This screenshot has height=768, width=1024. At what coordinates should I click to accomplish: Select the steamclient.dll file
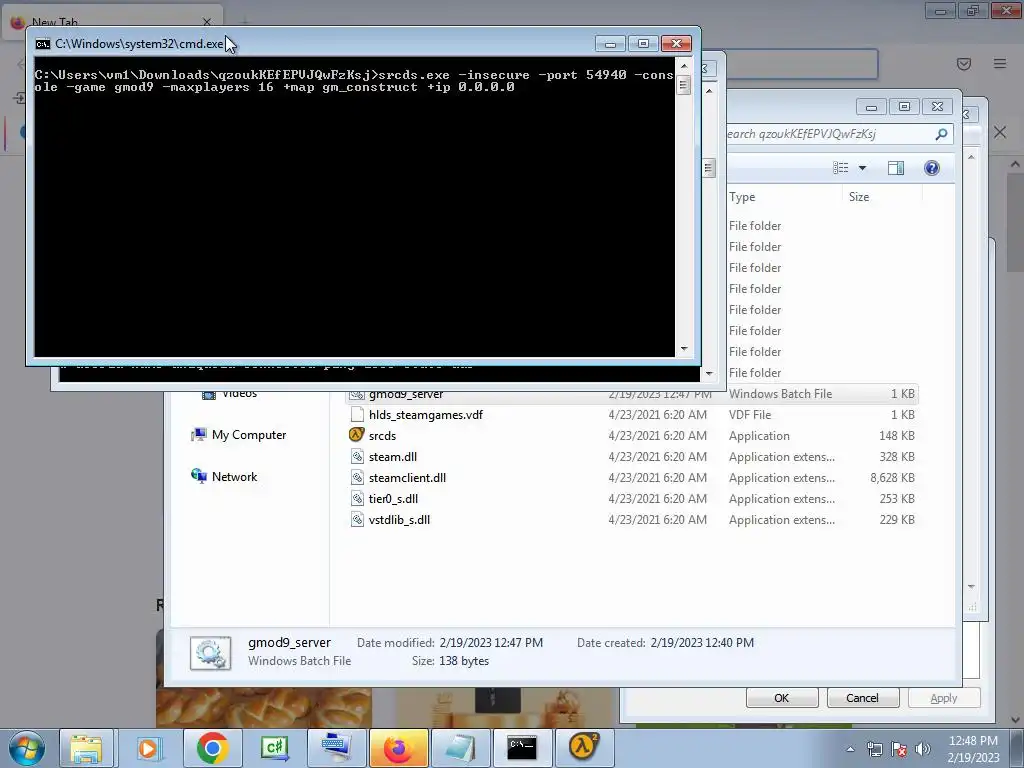[631, 477]
